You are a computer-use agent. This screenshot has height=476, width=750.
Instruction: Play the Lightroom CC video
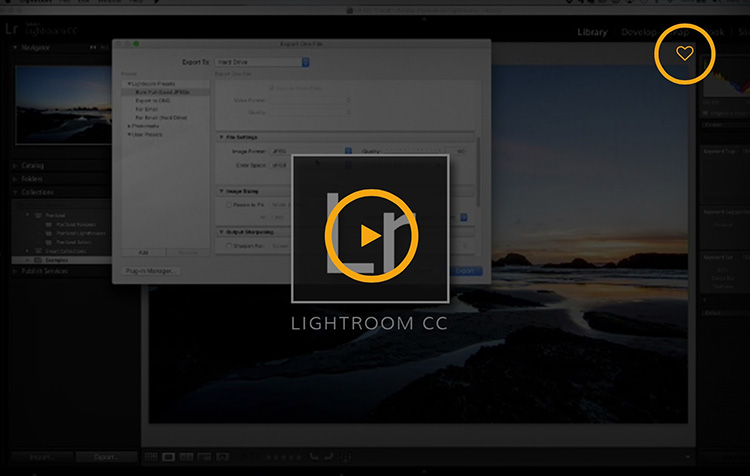click(x=370, y=234)
